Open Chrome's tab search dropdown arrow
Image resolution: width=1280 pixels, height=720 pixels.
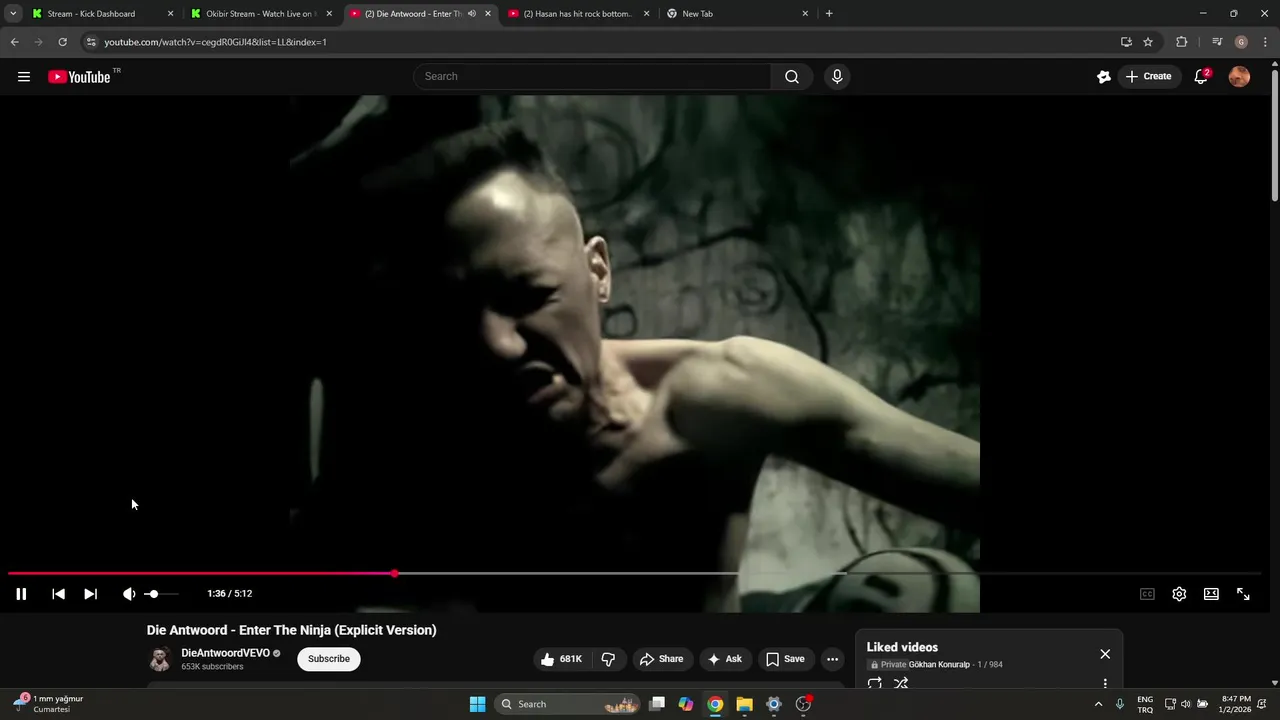point(13,14)
